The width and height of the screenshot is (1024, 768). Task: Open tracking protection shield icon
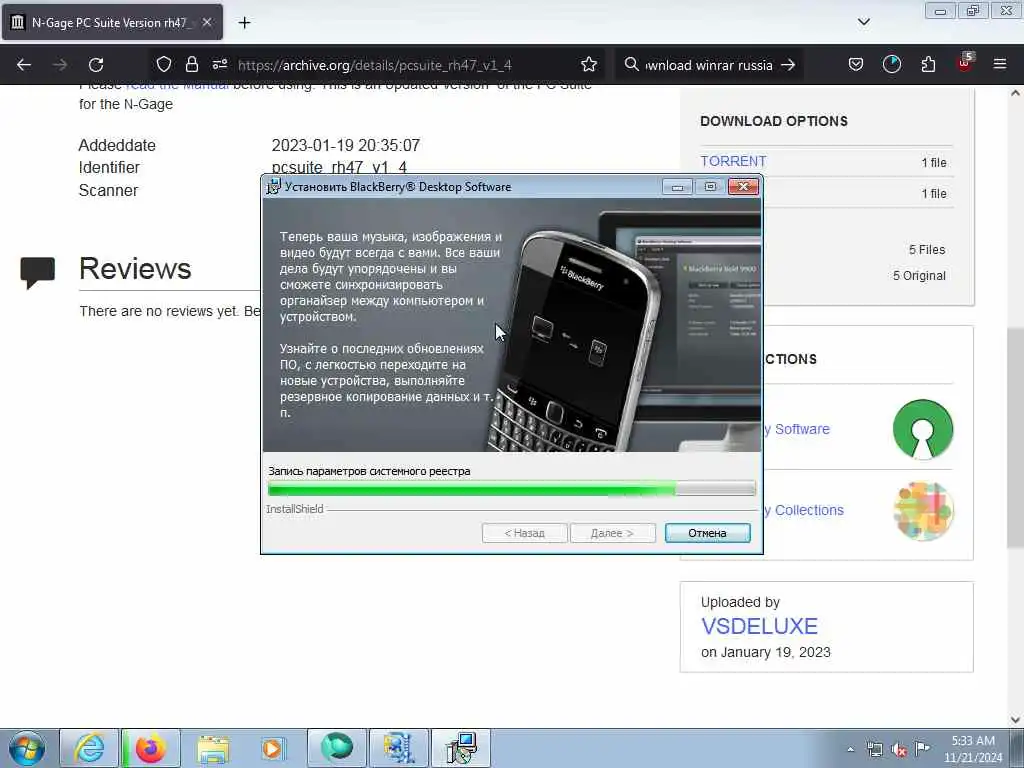coord(164,64)
